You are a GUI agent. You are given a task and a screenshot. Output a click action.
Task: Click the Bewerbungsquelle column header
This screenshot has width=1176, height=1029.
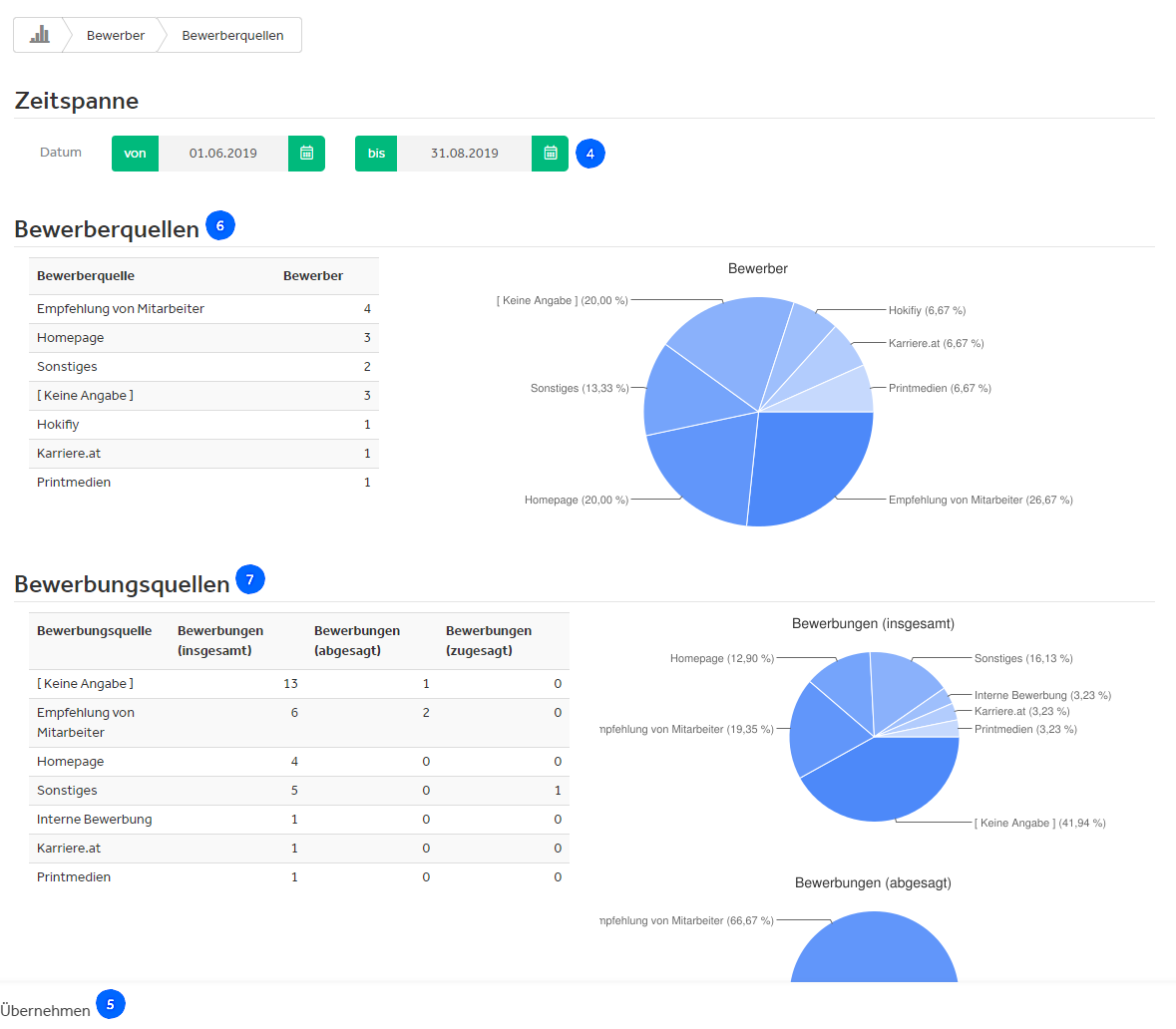pos(94,631)
